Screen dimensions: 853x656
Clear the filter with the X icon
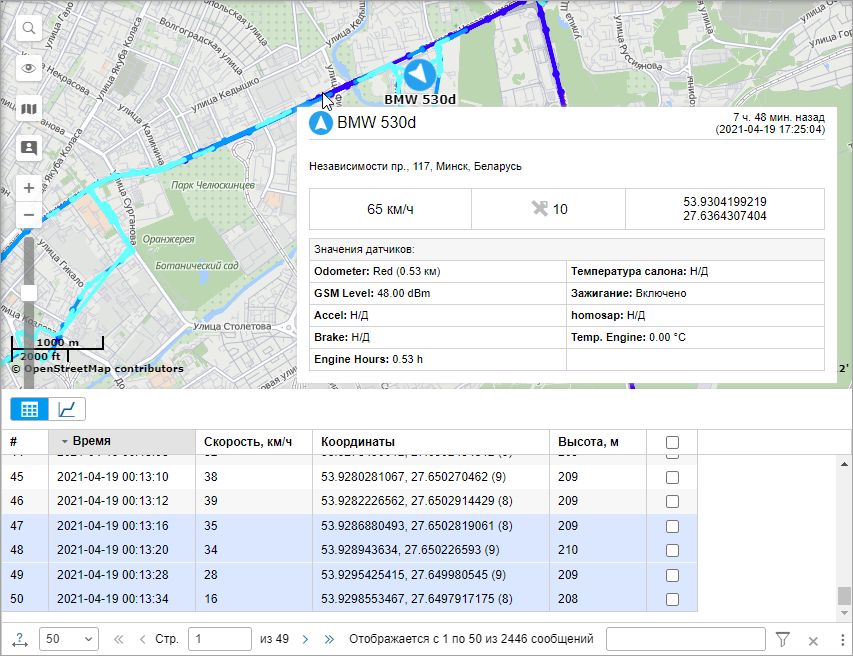click(x=813, y=641)
